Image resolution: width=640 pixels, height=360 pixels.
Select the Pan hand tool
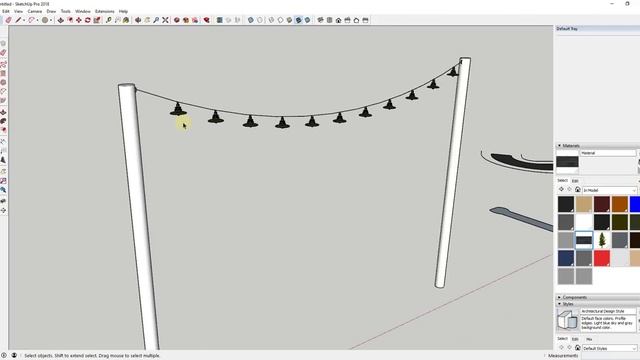[x=147, y=20]
